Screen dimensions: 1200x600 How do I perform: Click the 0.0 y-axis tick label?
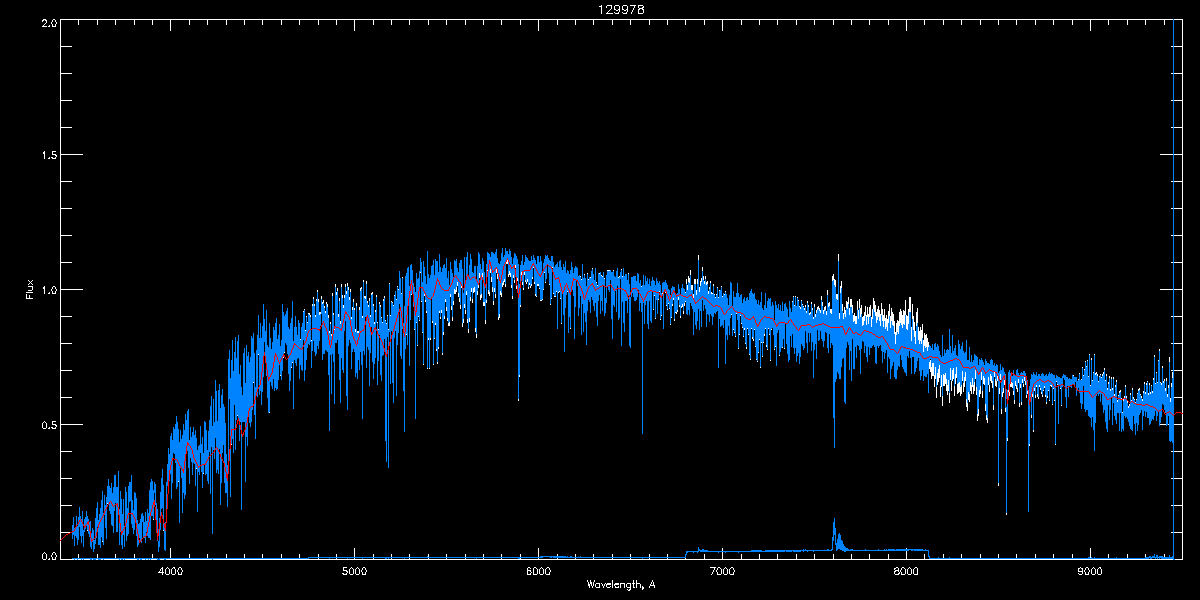coord(48,556)
